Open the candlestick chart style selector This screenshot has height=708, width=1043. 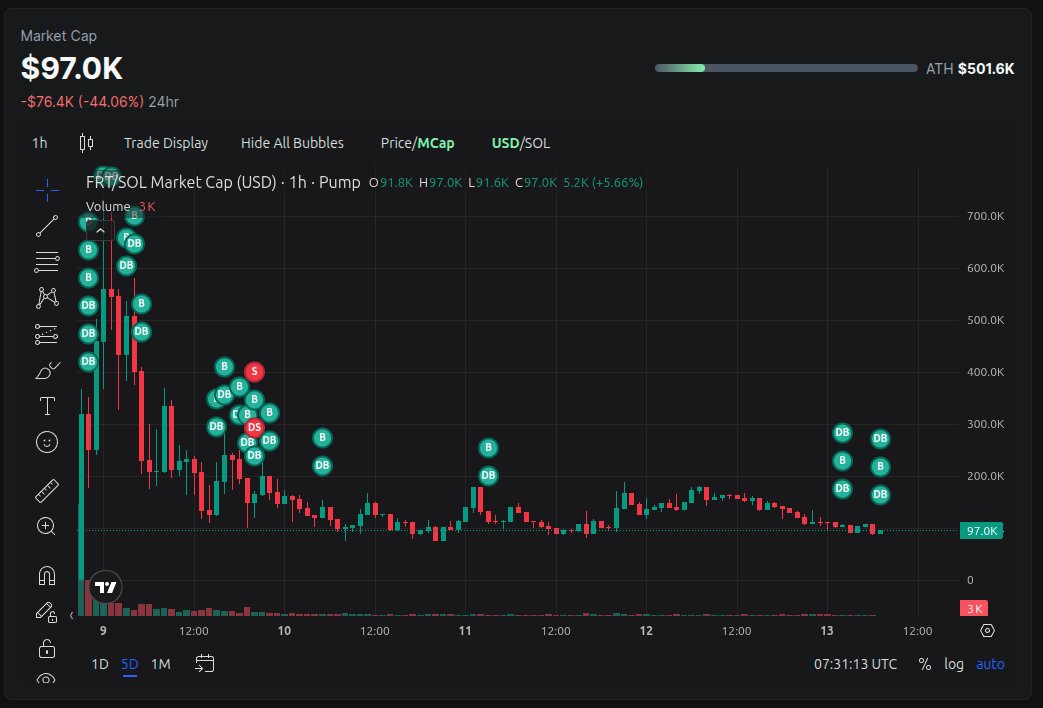coord(85,143)
